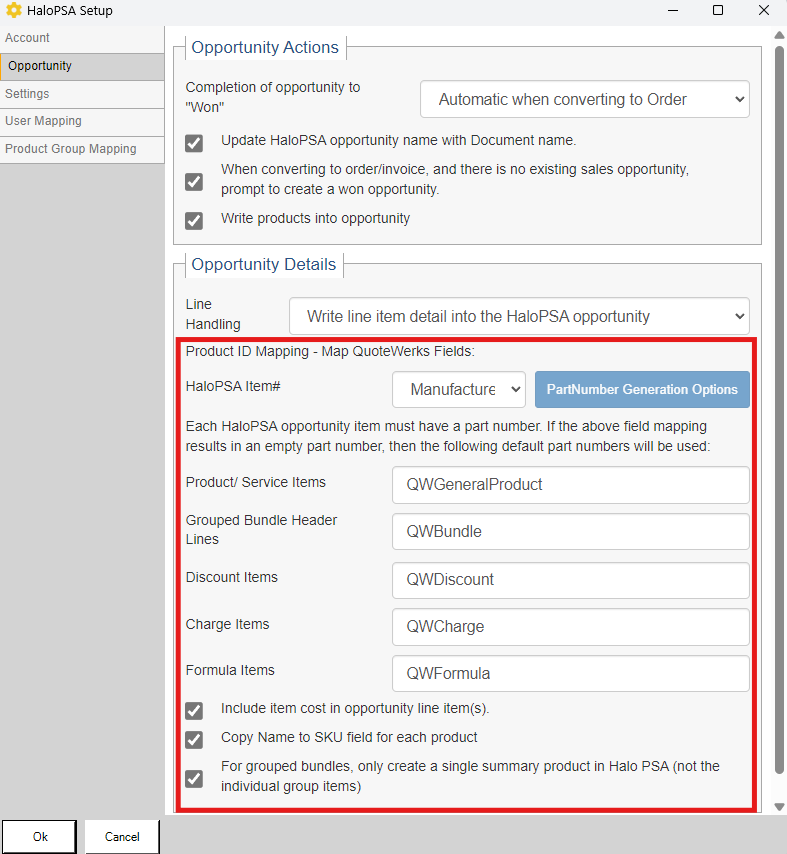Image resolution: width=787 pixels, height=854 pixels.
Task: Disable Include item cost in opportunity line items
Action: [x=194, y=711]
